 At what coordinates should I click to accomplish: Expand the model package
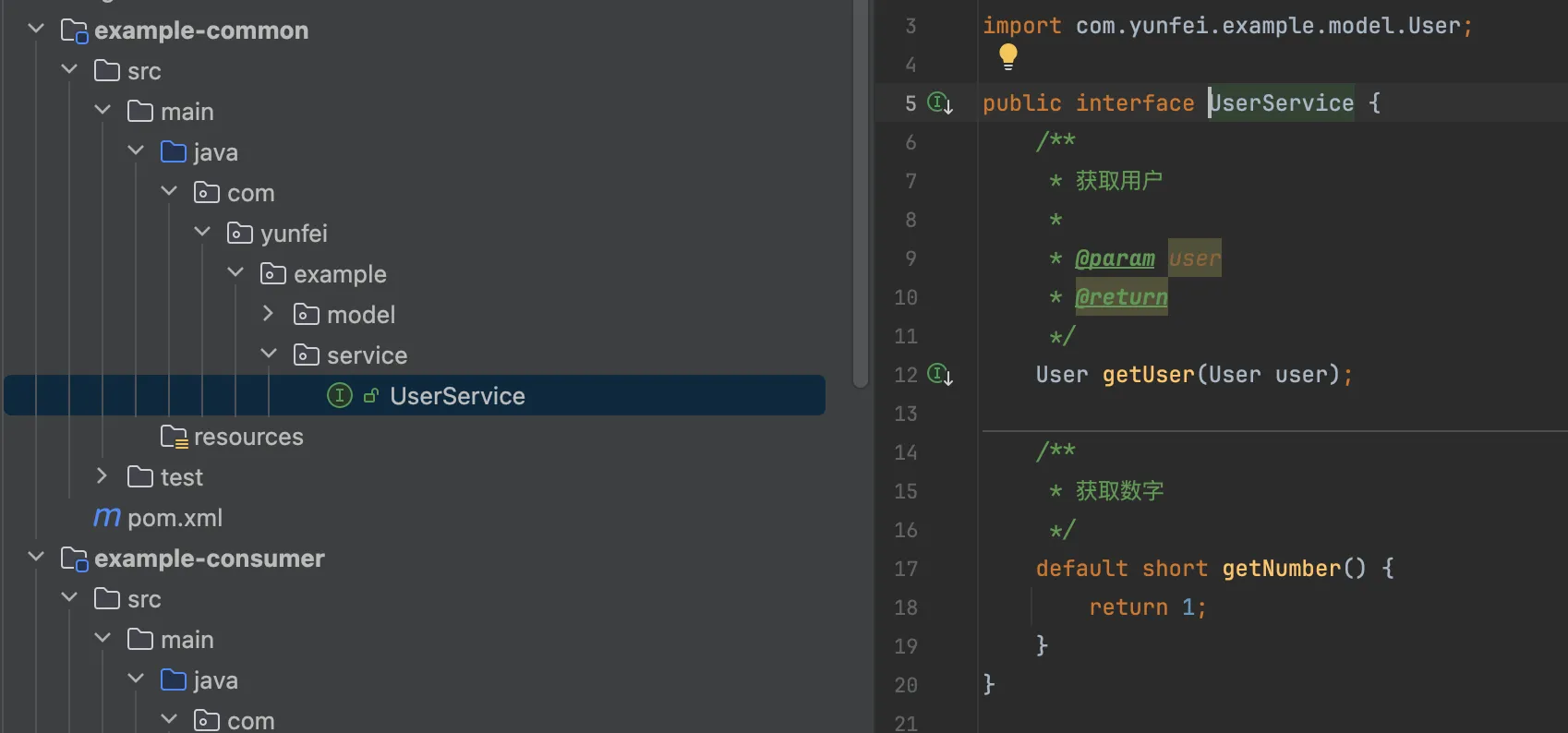268,313
